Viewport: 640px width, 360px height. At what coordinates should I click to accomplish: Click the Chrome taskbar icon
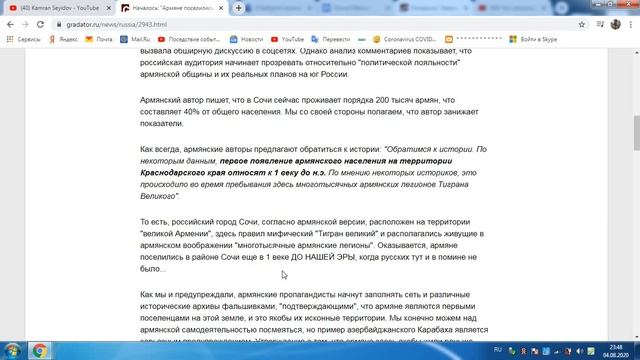point(40,351)
